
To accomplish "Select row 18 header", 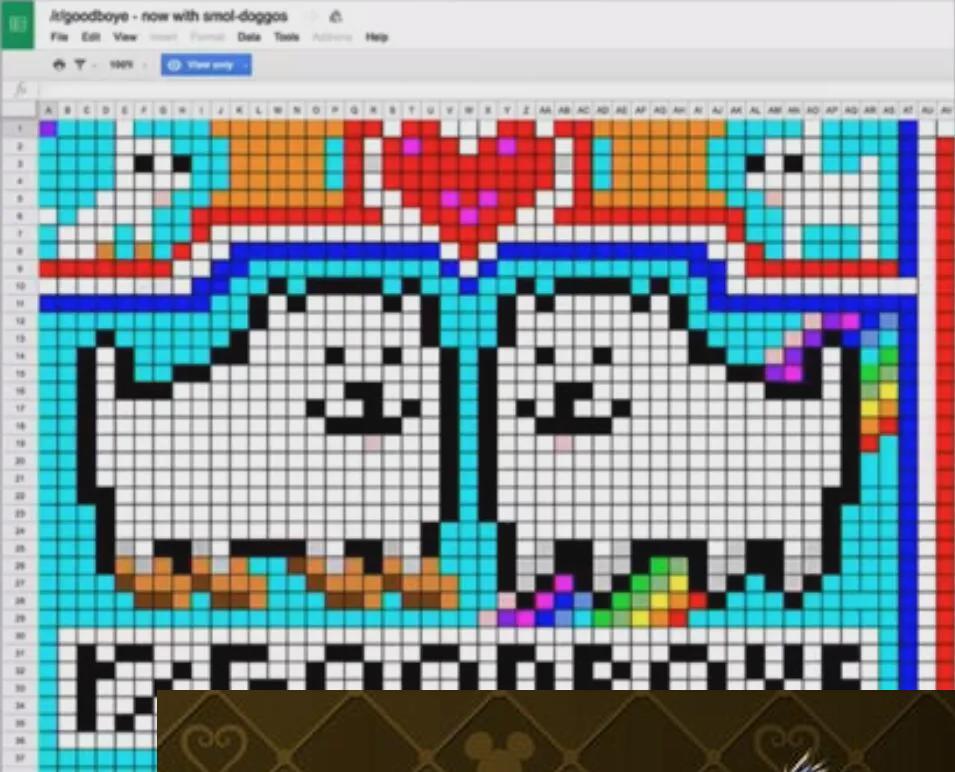I will tap(19, 426).
